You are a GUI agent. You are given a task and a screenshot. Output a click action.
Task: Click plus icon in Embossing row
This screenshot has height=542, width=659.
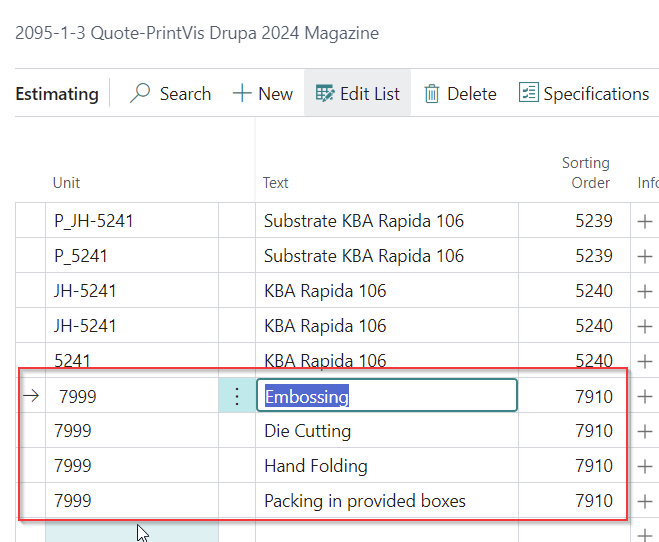645,396
